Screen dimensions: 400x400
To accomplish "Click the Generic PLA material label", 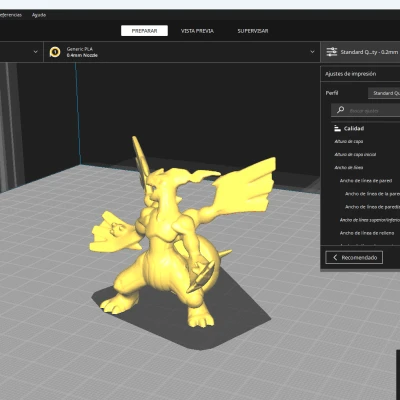I will 80,49.
